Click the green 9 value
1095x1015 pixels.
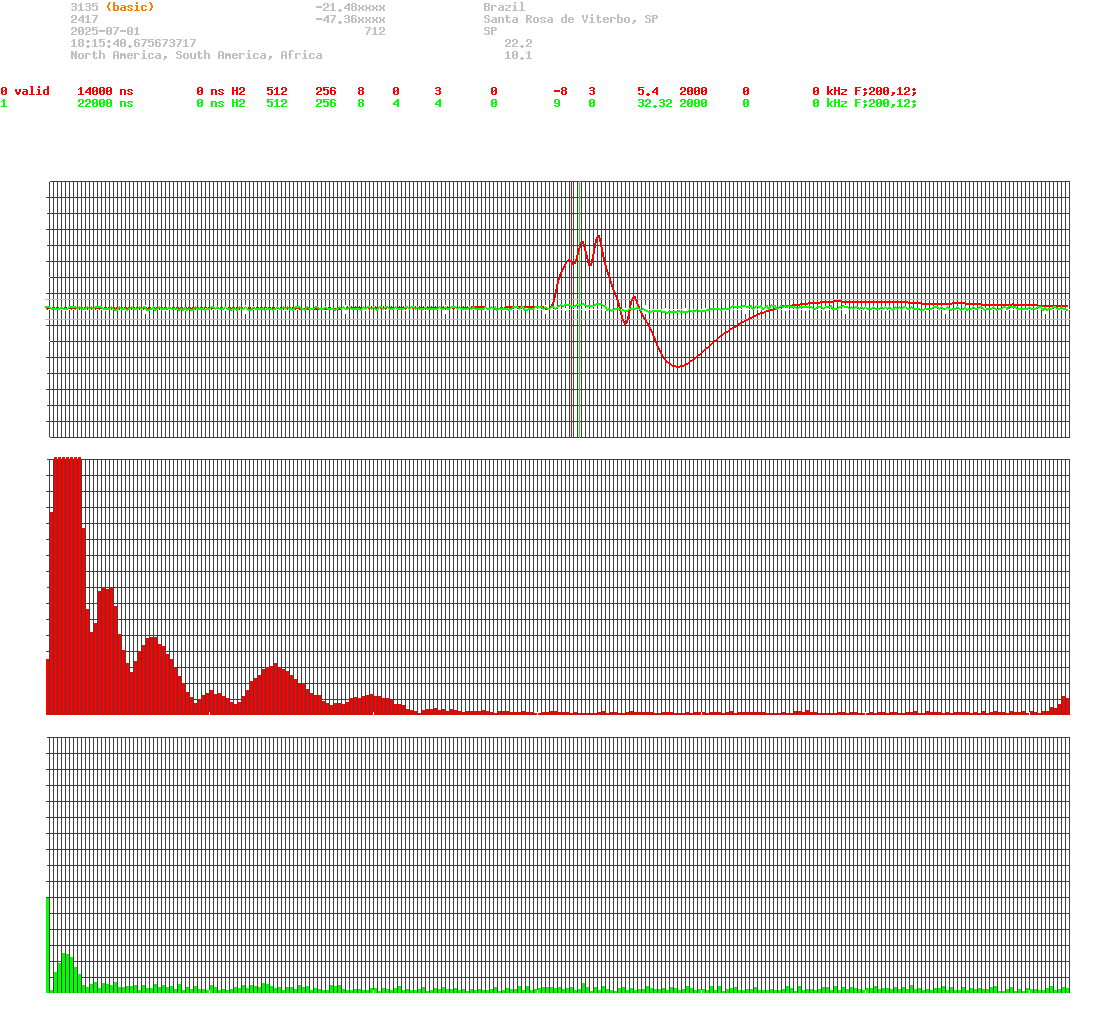pos(557,103)
